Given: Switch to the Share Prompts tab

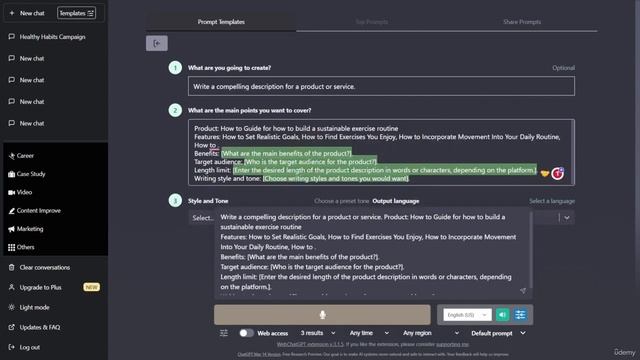Looking at the screenshot, I should (522, 22).
